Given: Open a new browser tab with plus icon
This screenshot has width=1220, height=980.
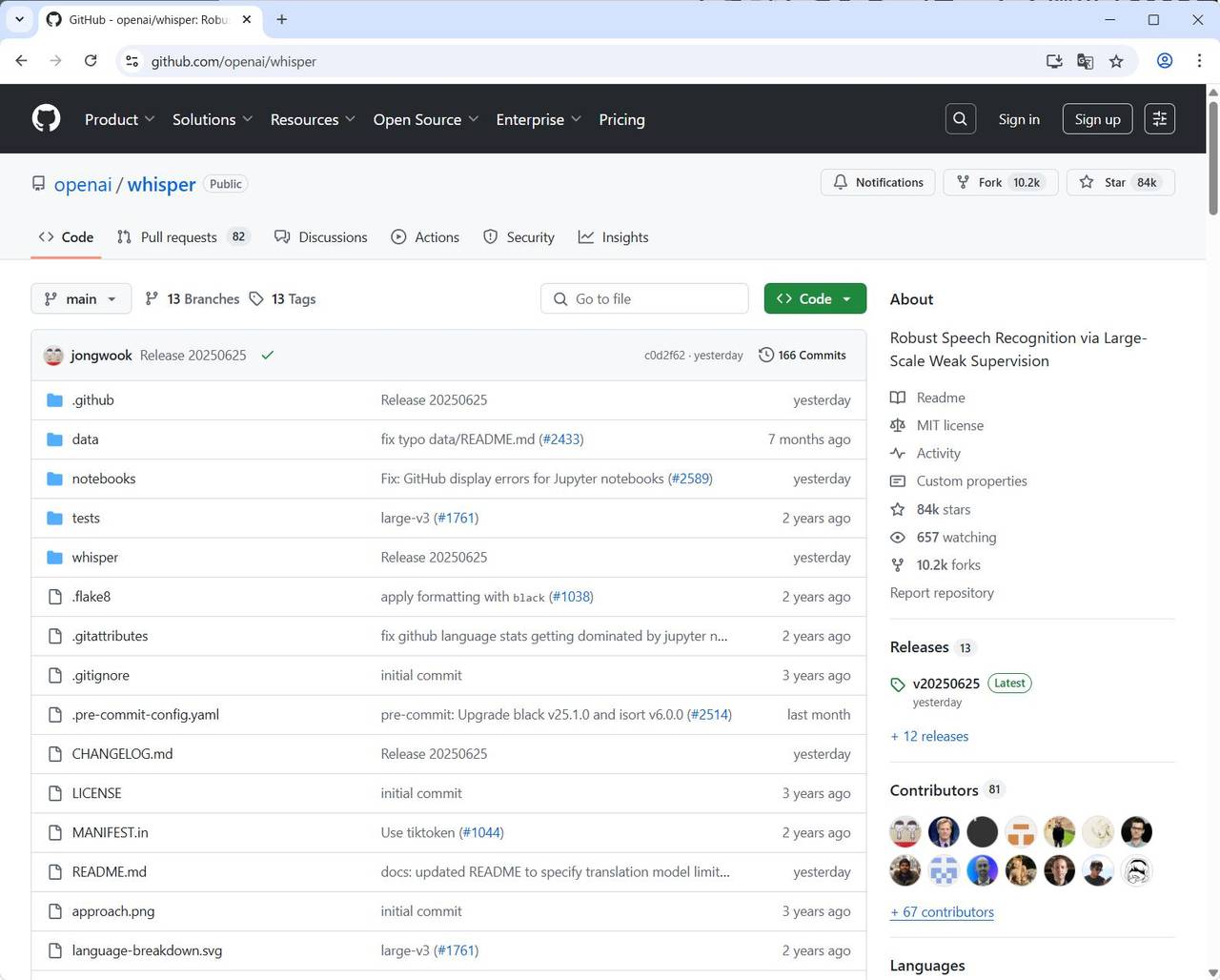Looking at the screenshot, I should click(x=281, y=19).
